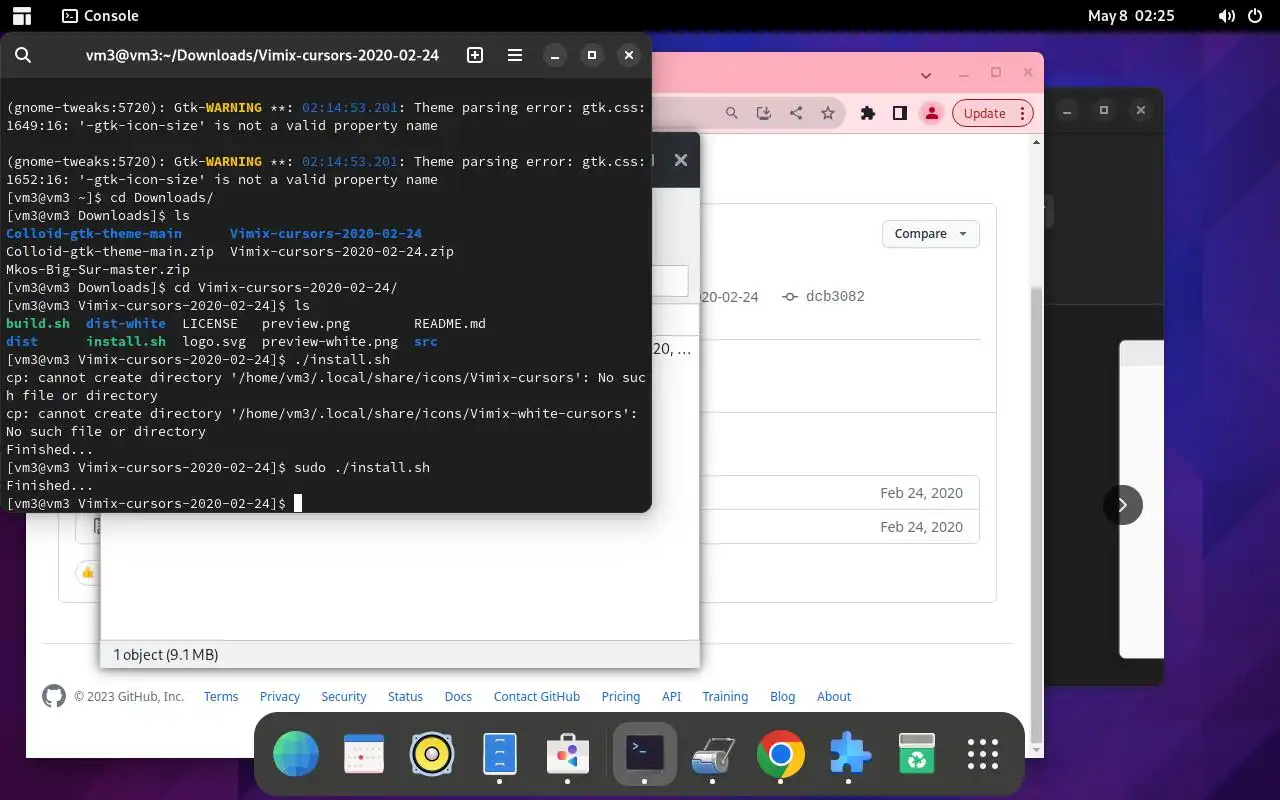Click the GitHub logo in footer

pyautogui.click(x=54, y=696)
